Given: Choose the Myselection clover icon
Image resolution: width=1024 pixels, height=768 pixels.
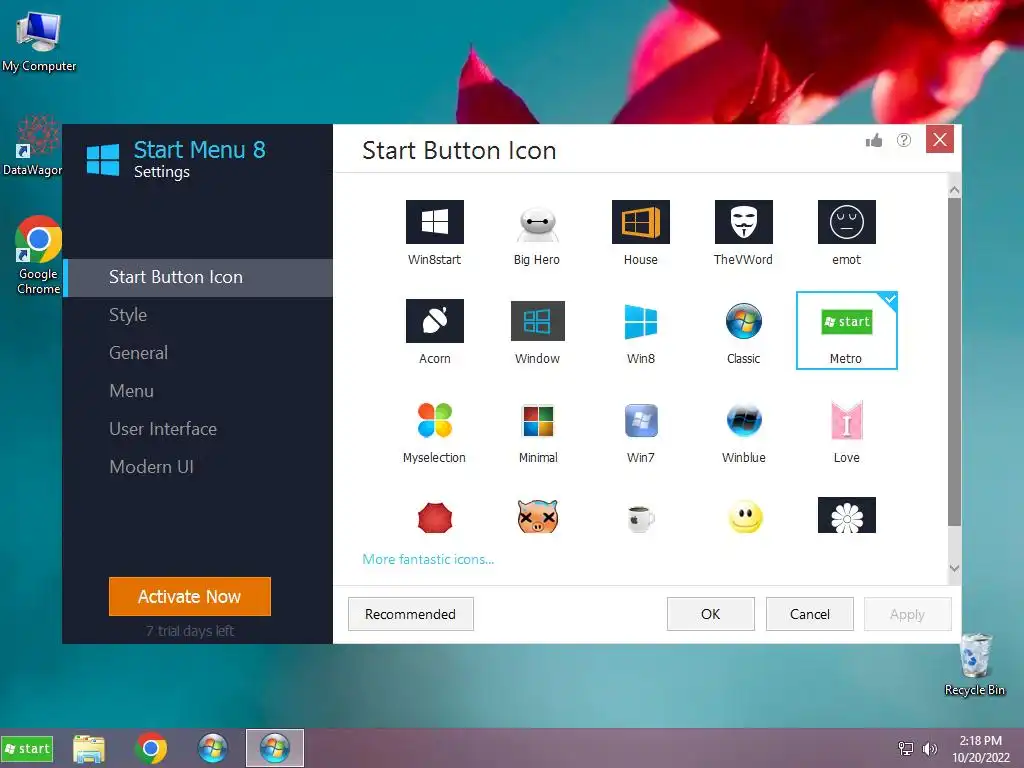Looking at the screenshot, I should click(x=434, y=431).
